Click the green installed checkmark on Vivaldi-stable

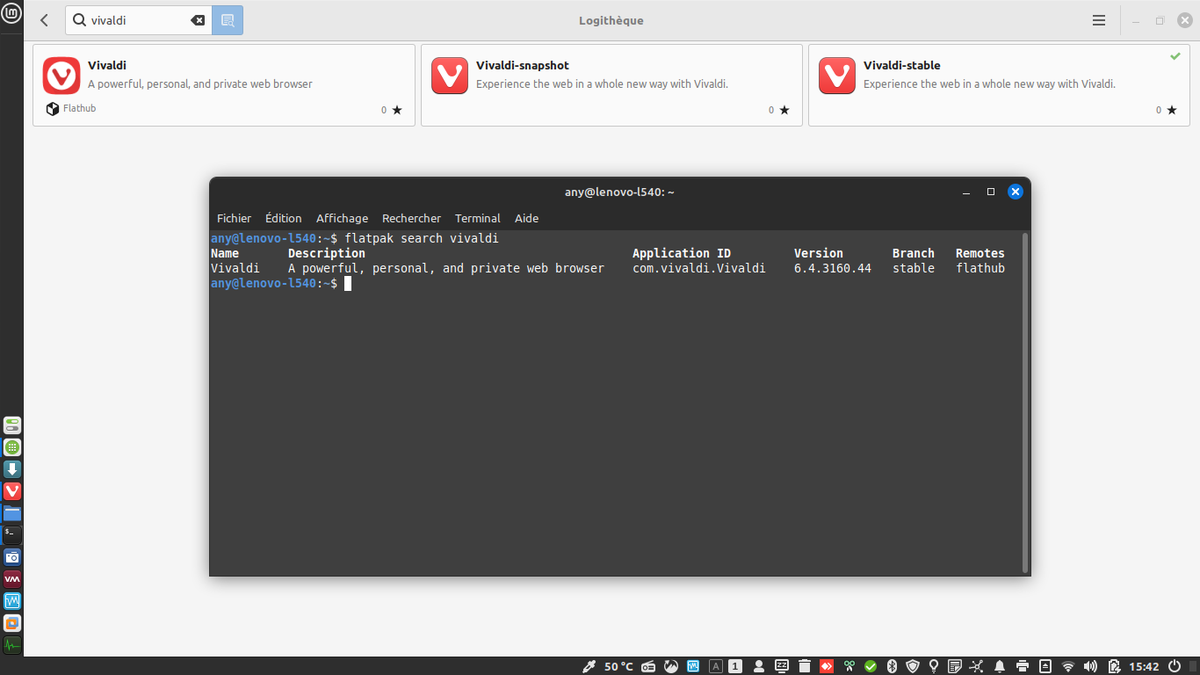click(x=1175, y=57)
